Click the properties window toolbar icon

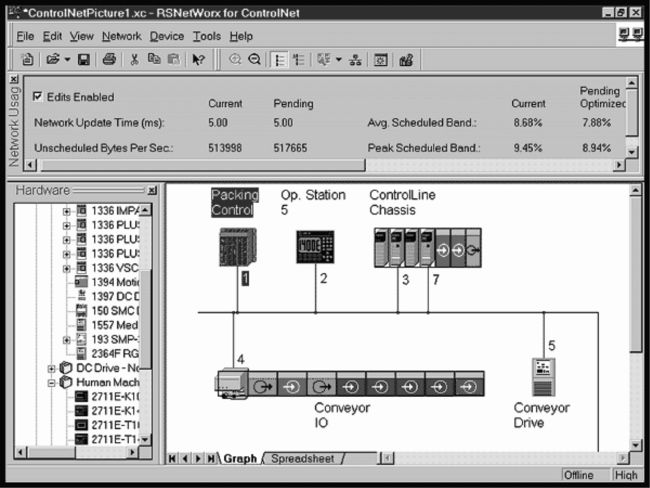click(381, 60)
